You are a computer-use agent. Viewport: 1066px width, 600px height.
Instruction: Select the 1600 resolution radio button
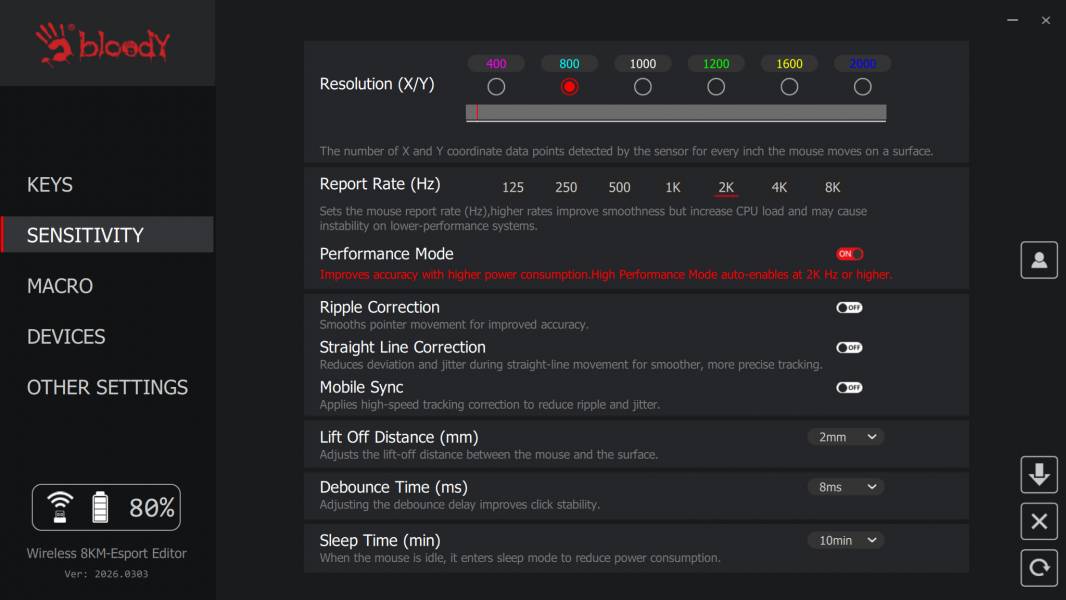789,87
